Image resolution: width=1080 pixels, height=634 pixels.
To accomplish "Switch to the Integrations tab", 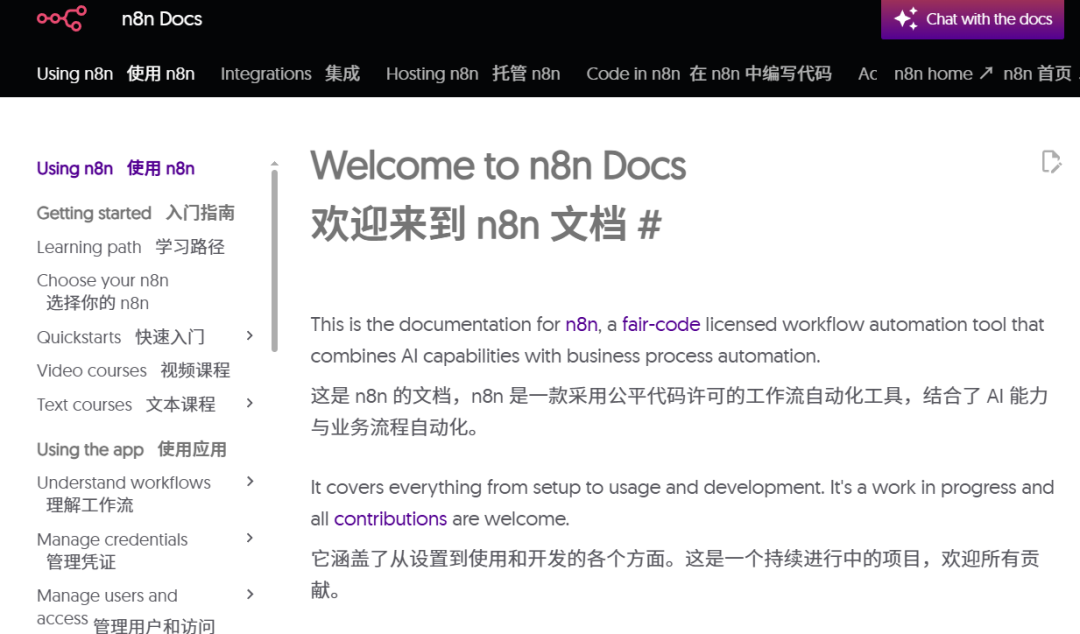I will 290,74.
